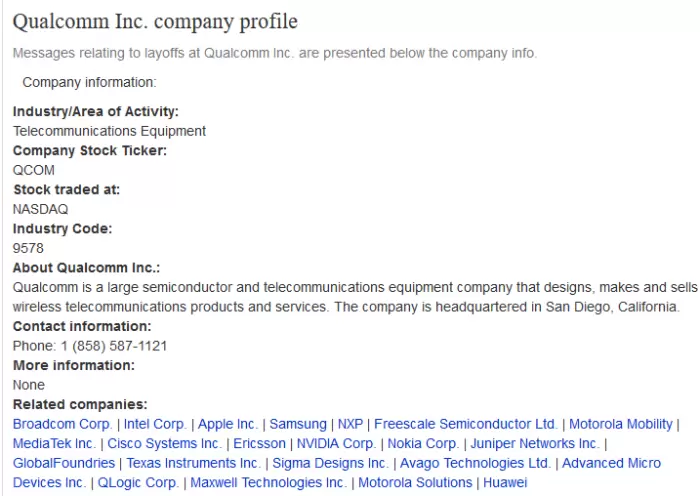Open the Broadcom Corp. related company link
Screen dimensions: 700x496
point(62,424)
